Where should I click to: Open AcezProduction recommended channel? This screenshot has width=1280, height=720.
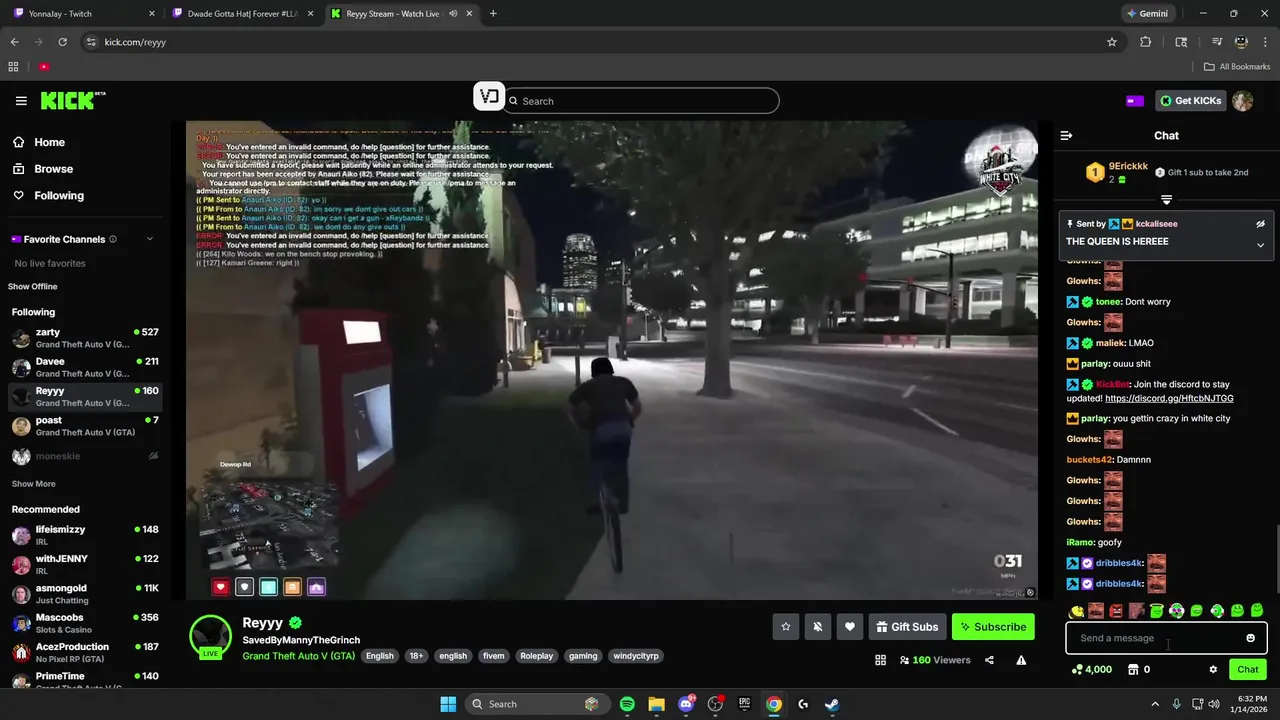pyautogui.click(x=85, y=652)
